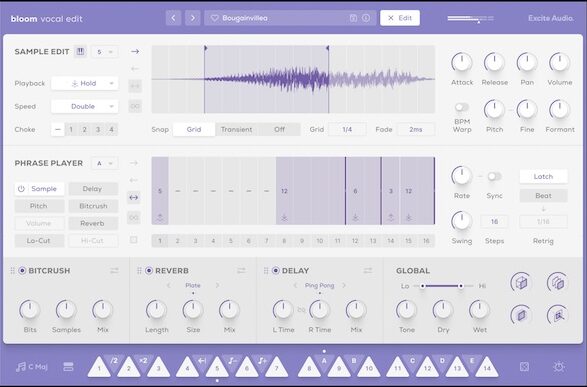Select forward playback arrow in Sample Edit
The height and width of the screenshot is (387, 587).
[x=135, y=51]
